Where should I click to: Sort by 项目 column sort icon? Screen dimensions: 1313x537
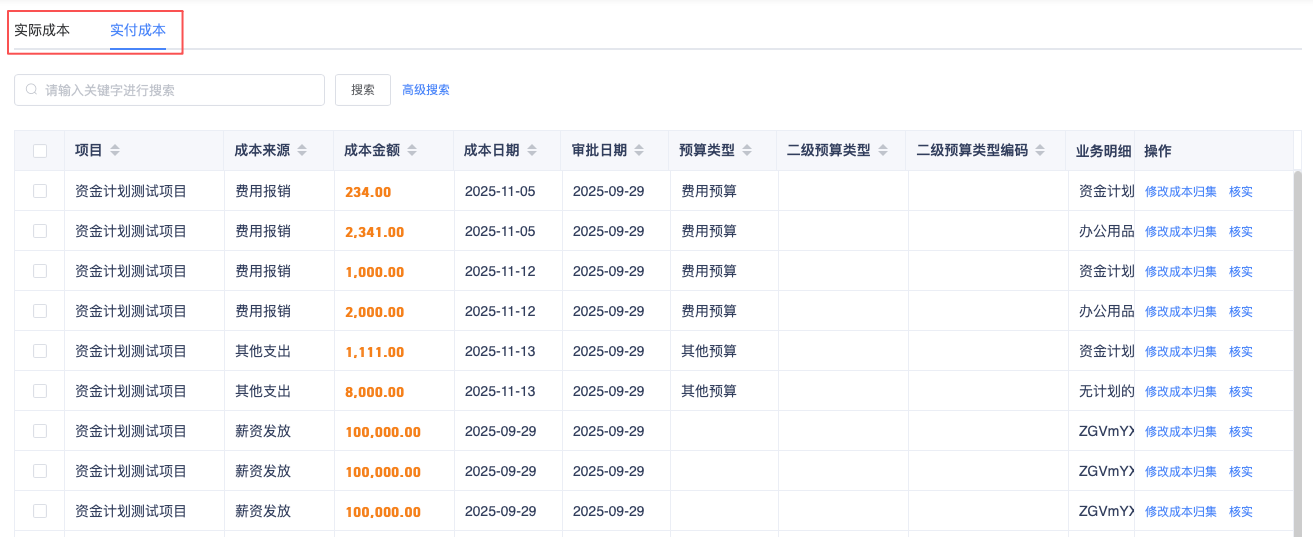(115, 151)
